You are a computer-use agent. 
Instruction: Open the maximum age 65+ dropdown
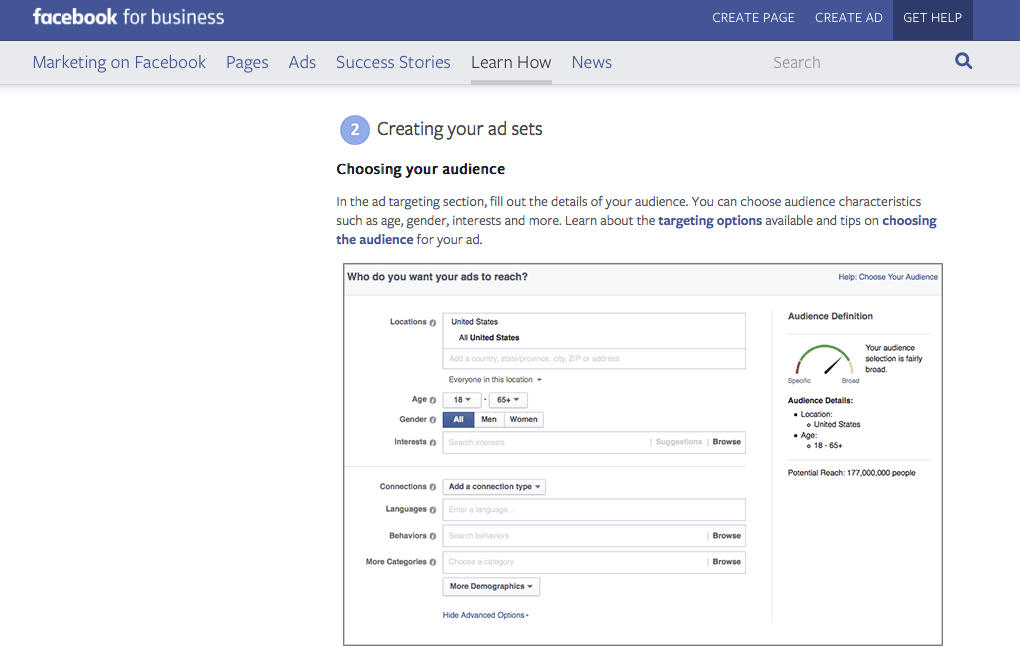coord(506,400)
